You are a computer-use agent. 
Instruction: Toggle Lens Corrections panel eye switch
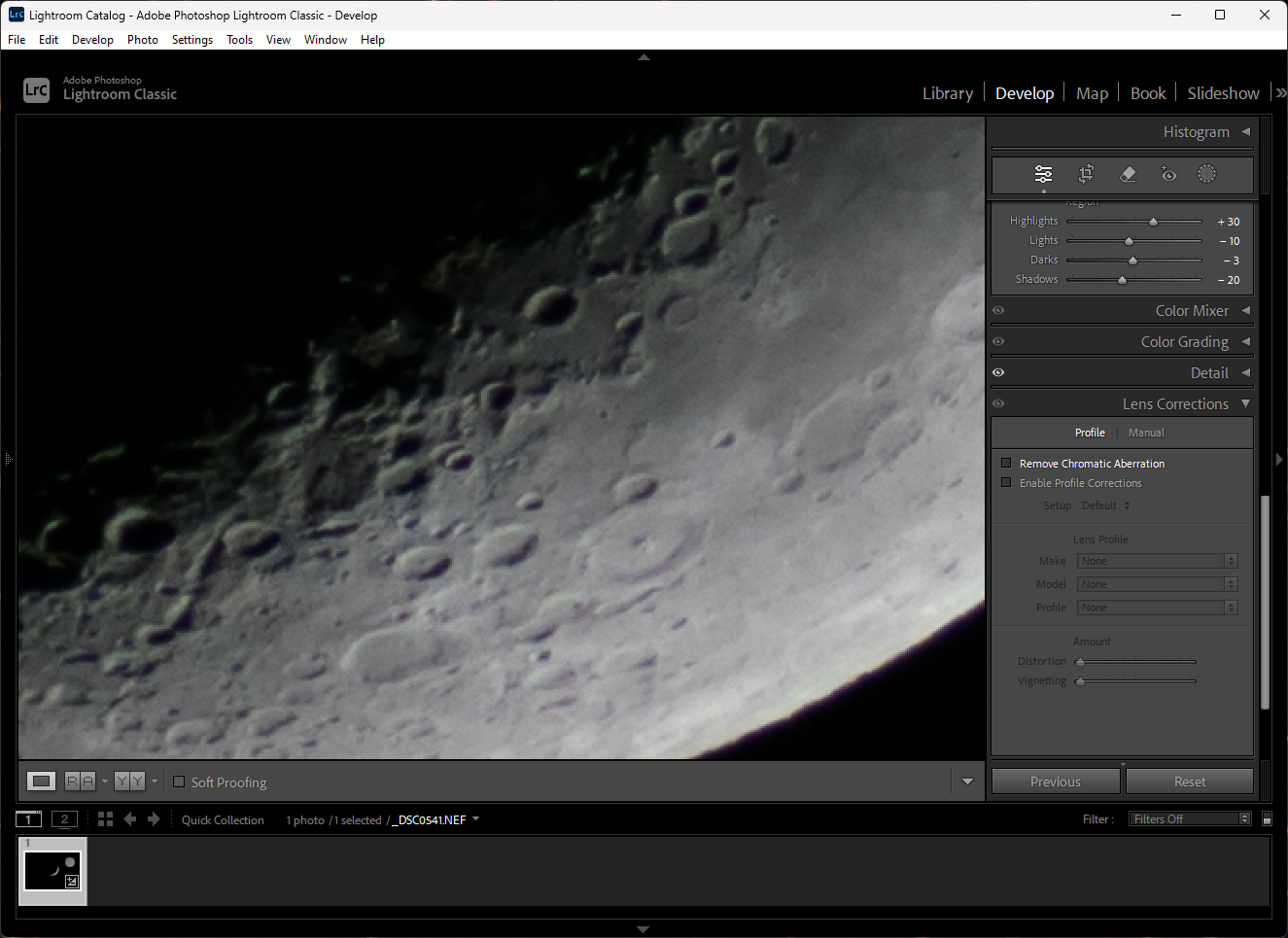998,403
